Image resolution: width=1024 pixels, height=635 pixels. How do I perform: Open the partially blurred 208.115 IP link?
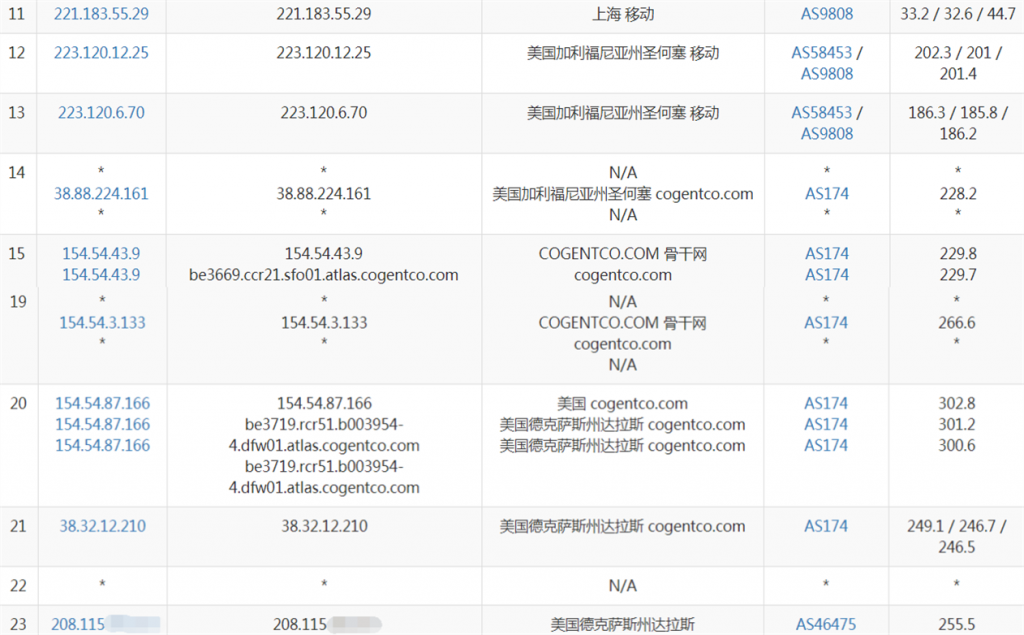[x=105, y=625]
